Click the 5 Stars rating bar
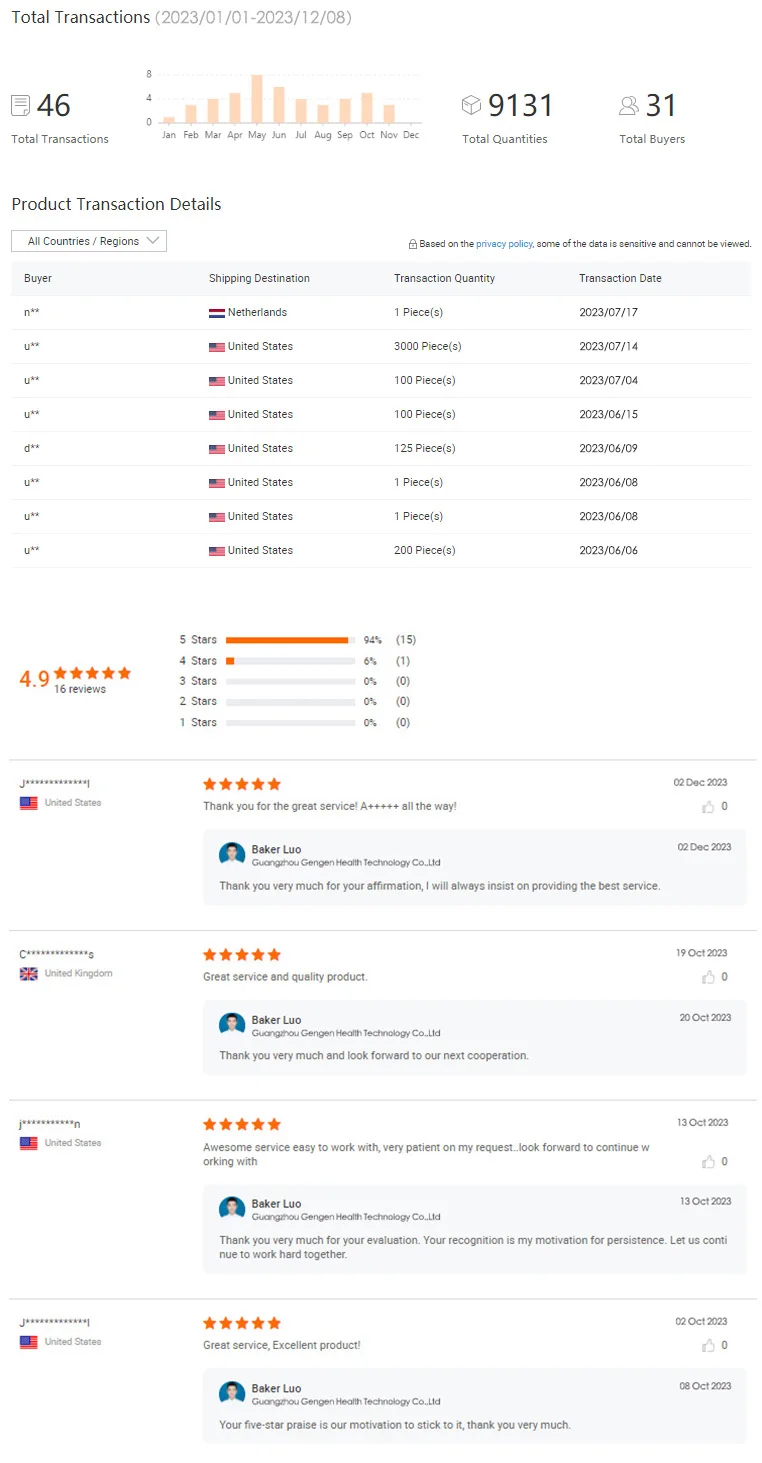 pyautogui.click(x=290, y=640)
